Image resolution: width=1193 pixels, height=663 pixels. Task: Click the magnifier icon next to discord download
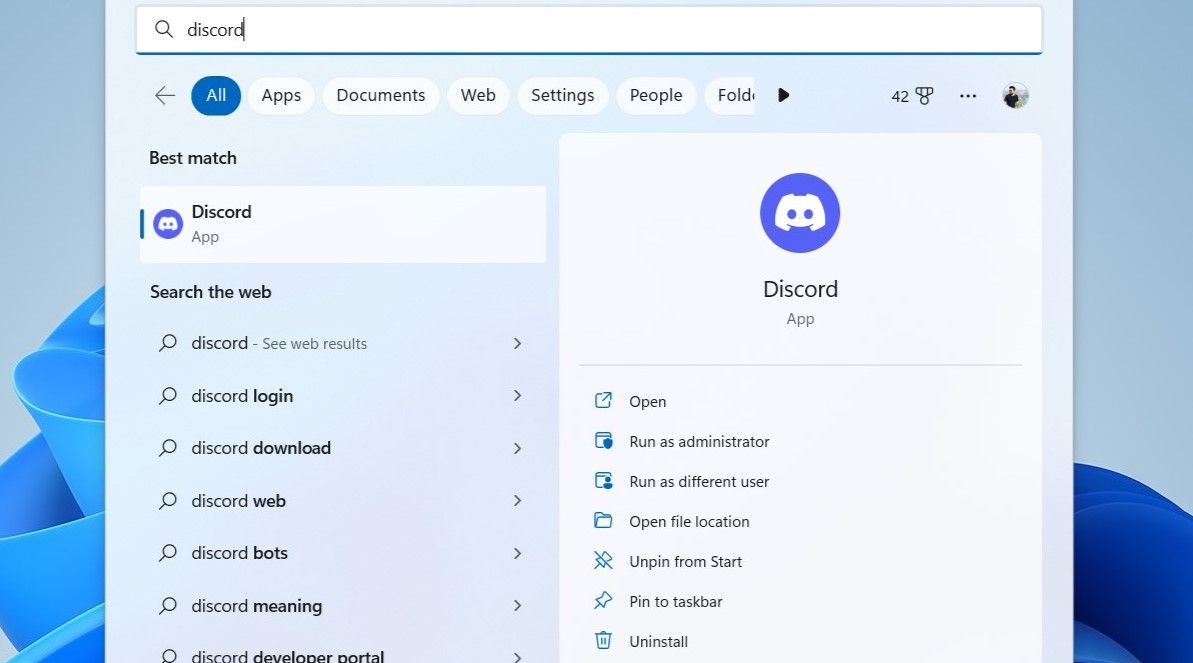click(167, 448)
